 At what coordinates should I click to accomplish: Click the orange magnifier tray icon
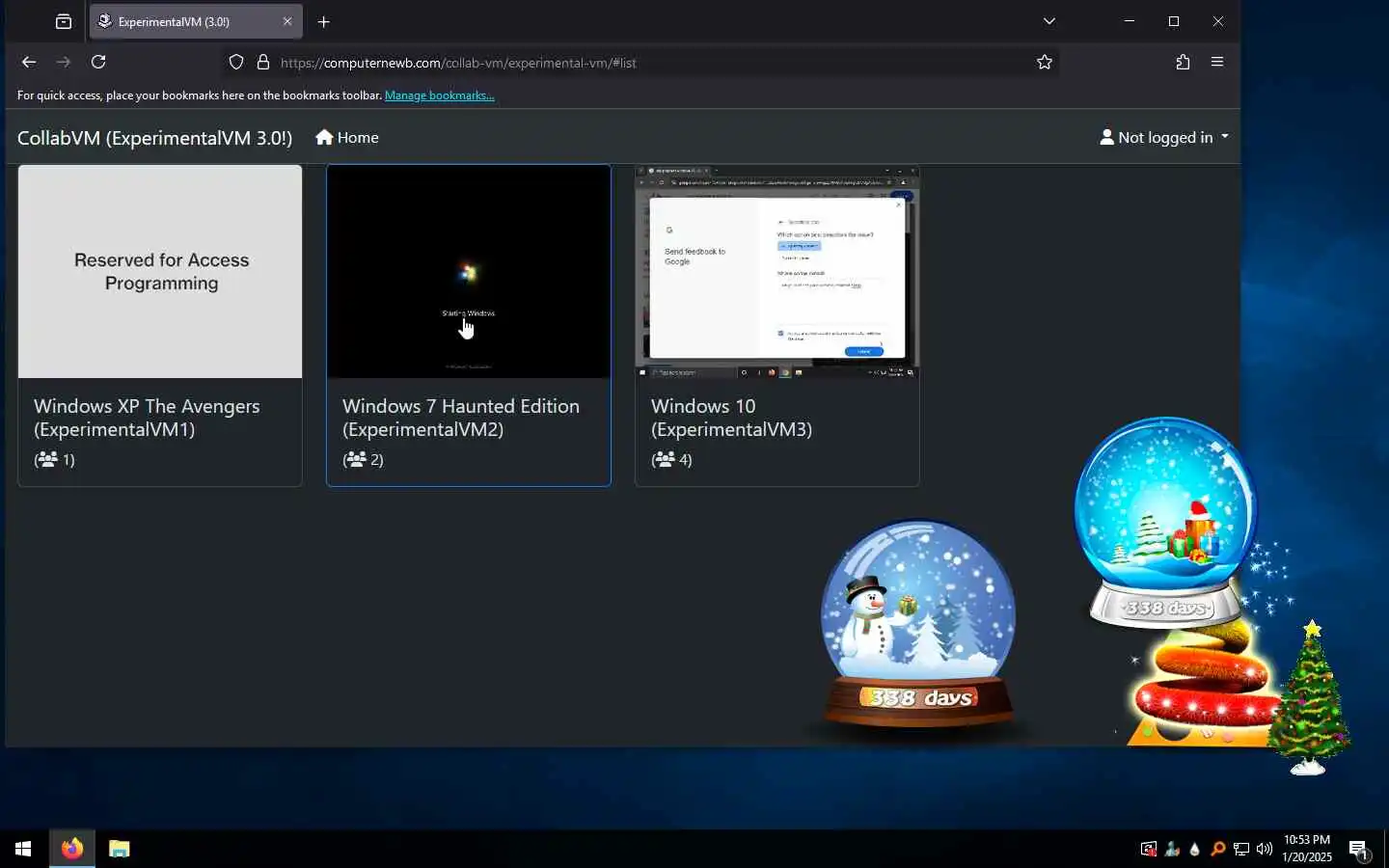[x=1217, y=849]
